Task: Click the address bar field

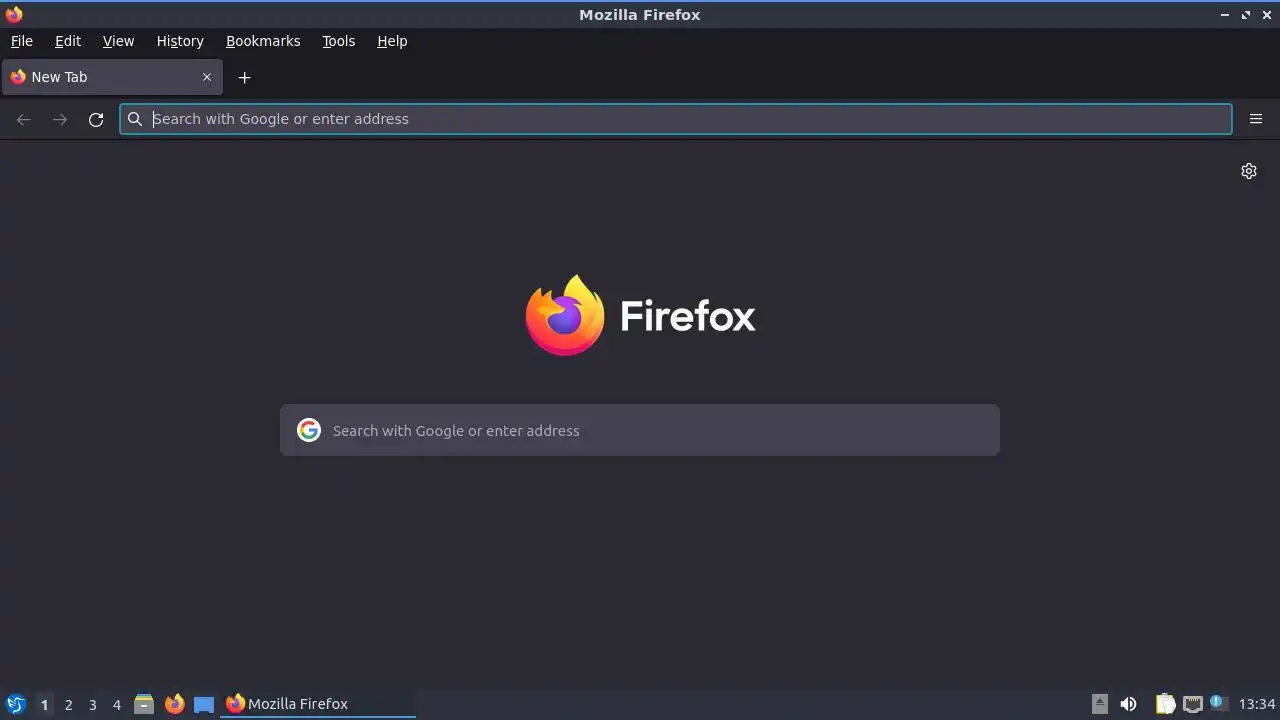Action: (676, 119)
